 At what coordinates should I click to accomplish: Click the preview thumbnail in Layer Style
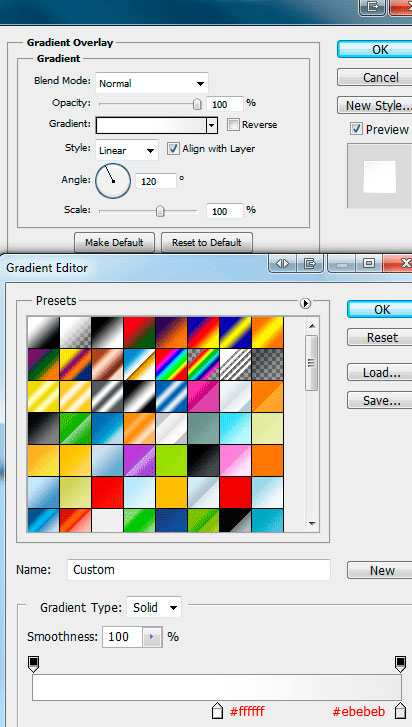(x=379, y=176)
